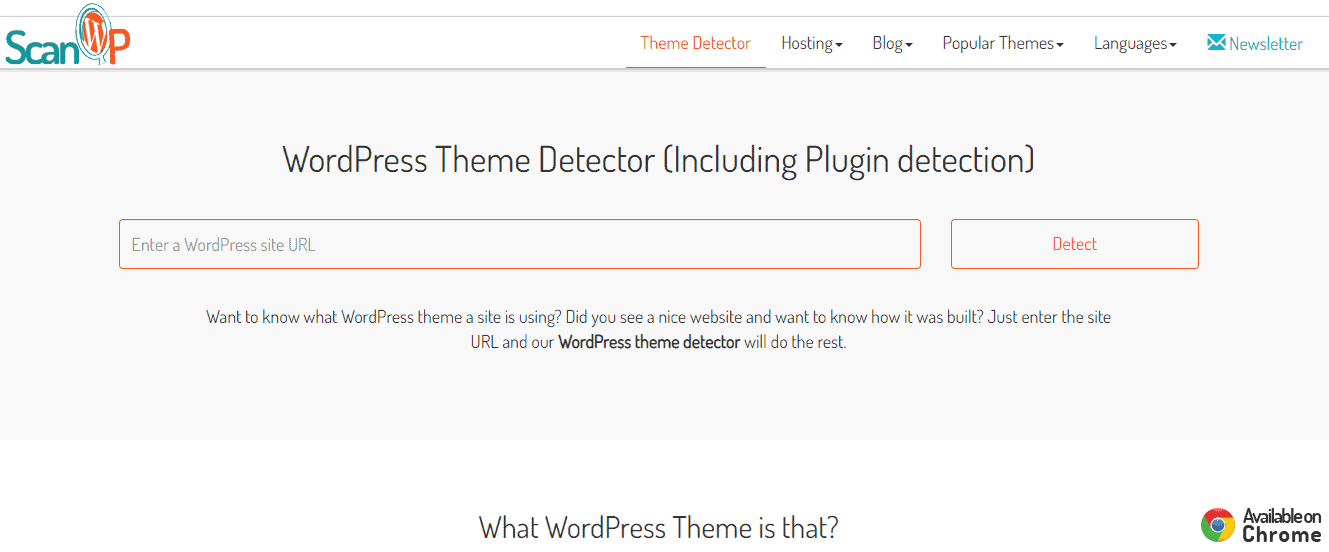Click the caret arrow after Popular Themes
This screenshot has width=1329, height=552.
tap(1059, 45)
